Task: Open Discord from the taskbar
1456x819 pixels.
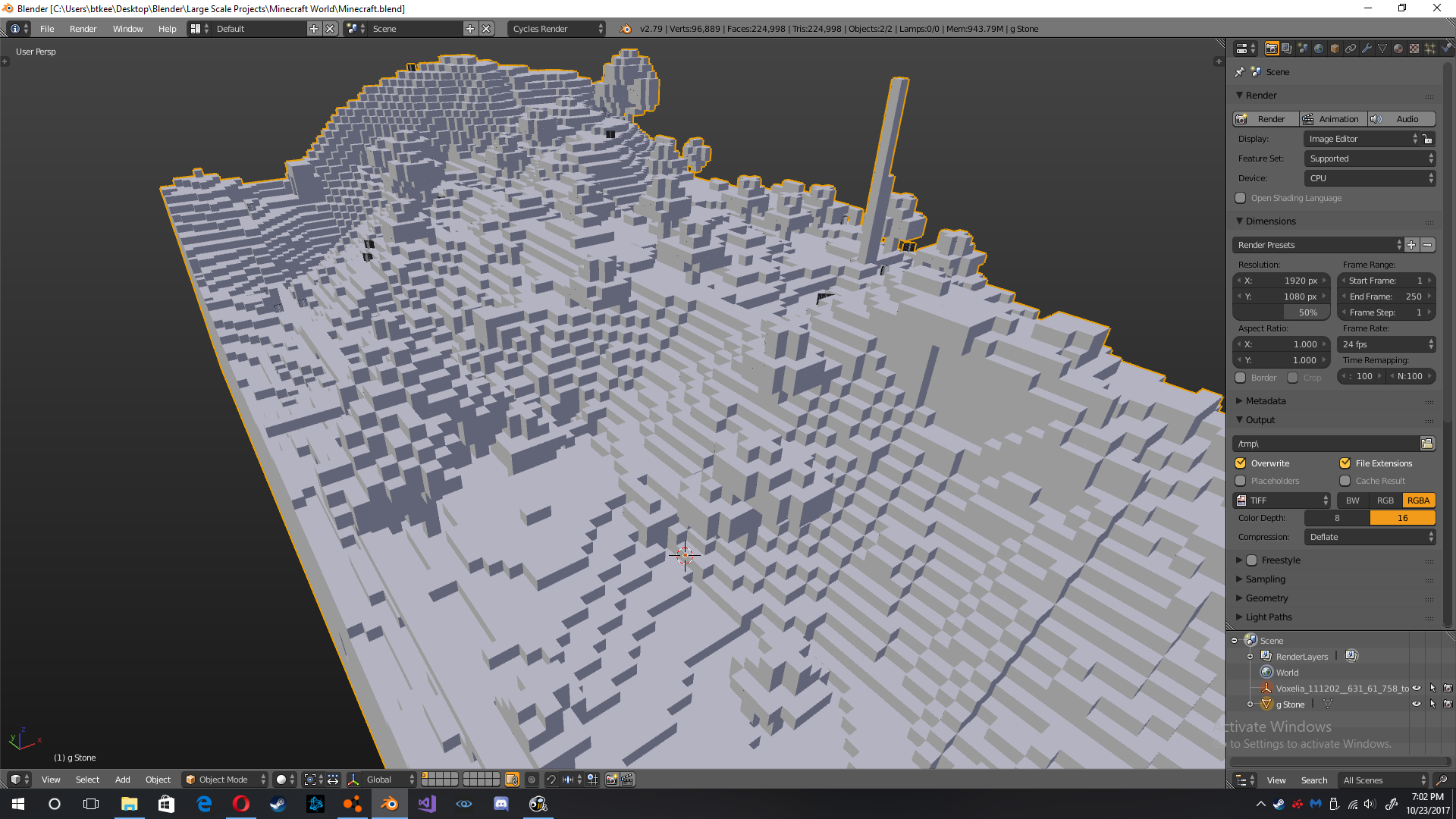Action: (x=501, y=804)
